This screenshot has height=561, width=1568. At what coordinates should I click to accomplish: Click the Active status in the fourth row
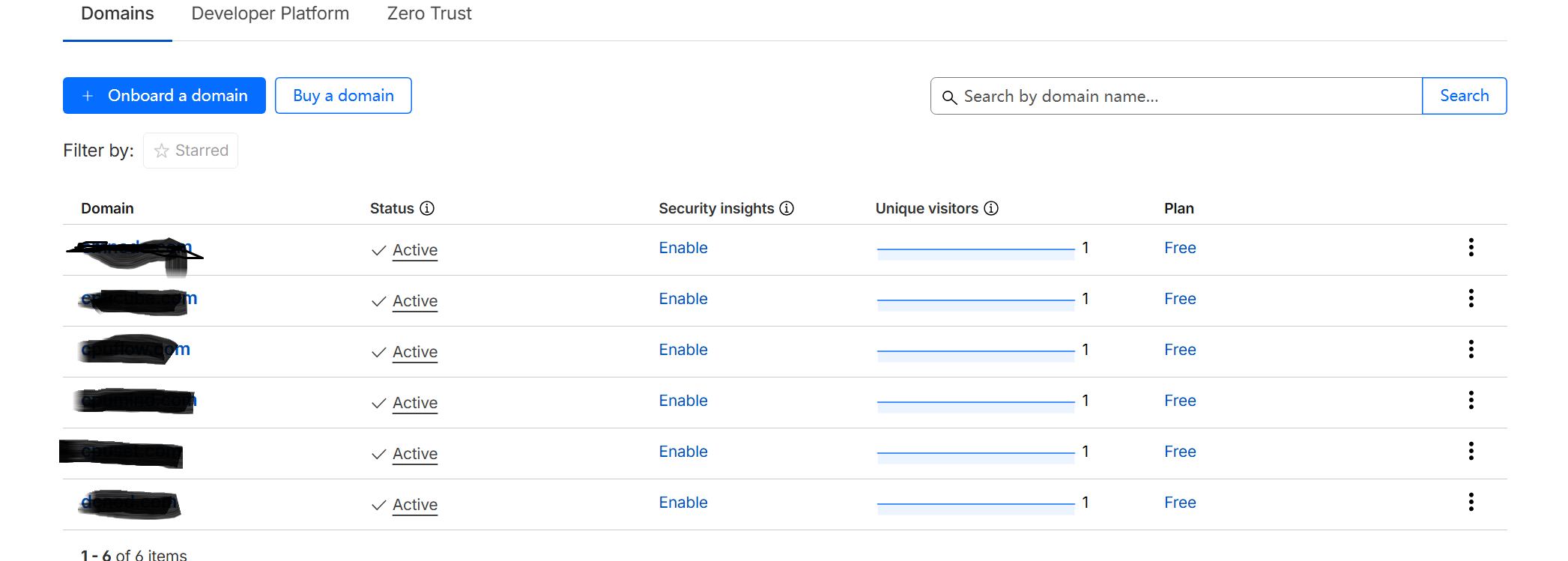tap(414, 403)
